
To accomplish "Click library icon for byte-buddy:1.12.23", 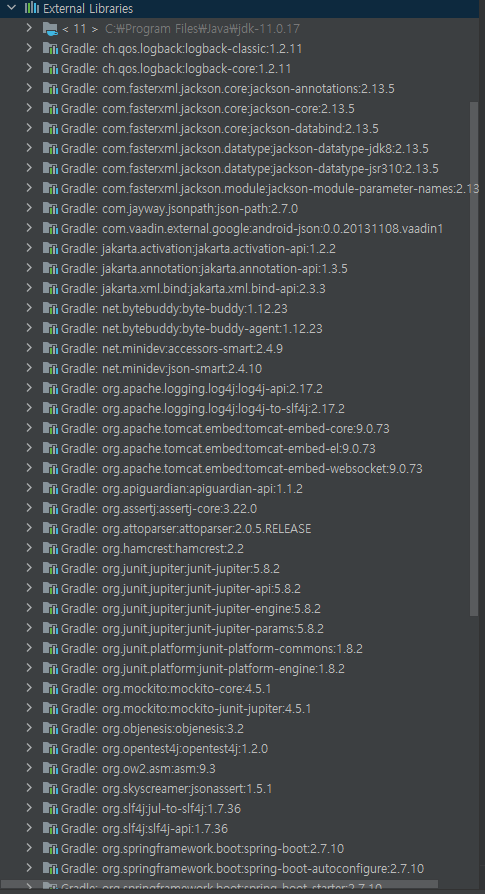I will coord(51,308).
